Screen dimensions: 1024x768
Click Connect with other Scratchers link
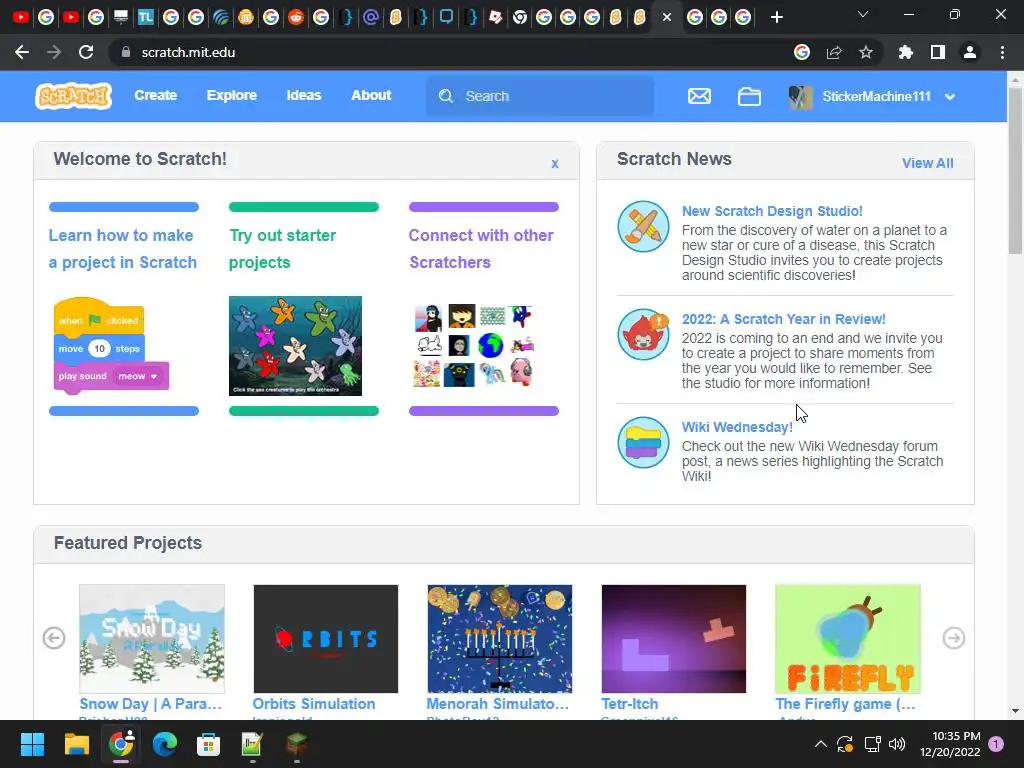click(x=481, y=249)
